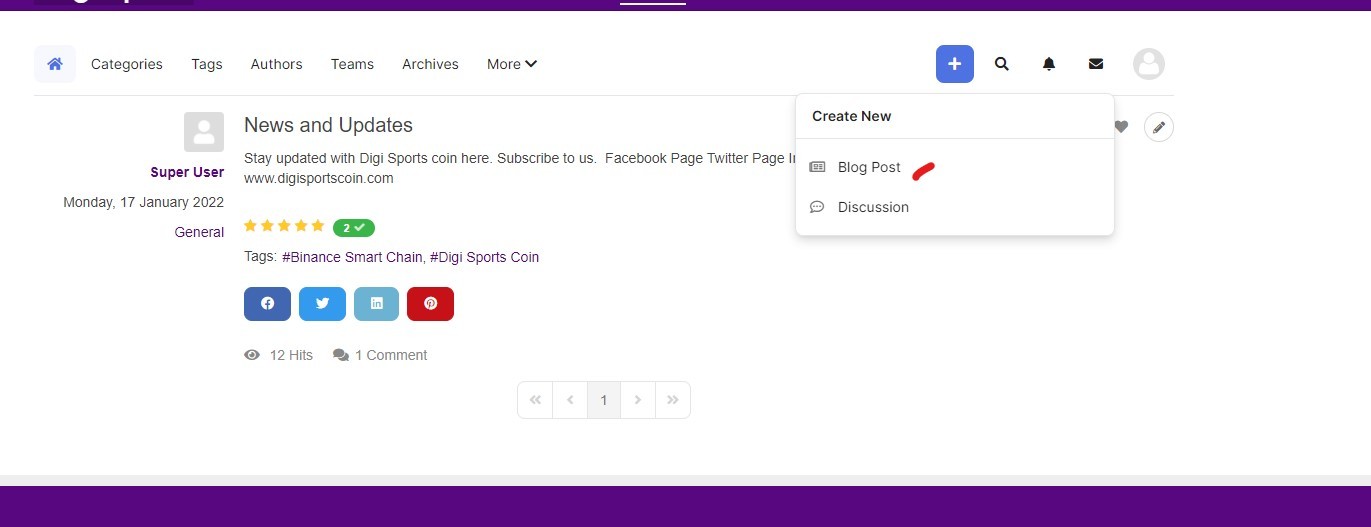This screenshot has height=527, width=1371.
Task: Click the #Binance Smart Chain tag
Action: 353,257
